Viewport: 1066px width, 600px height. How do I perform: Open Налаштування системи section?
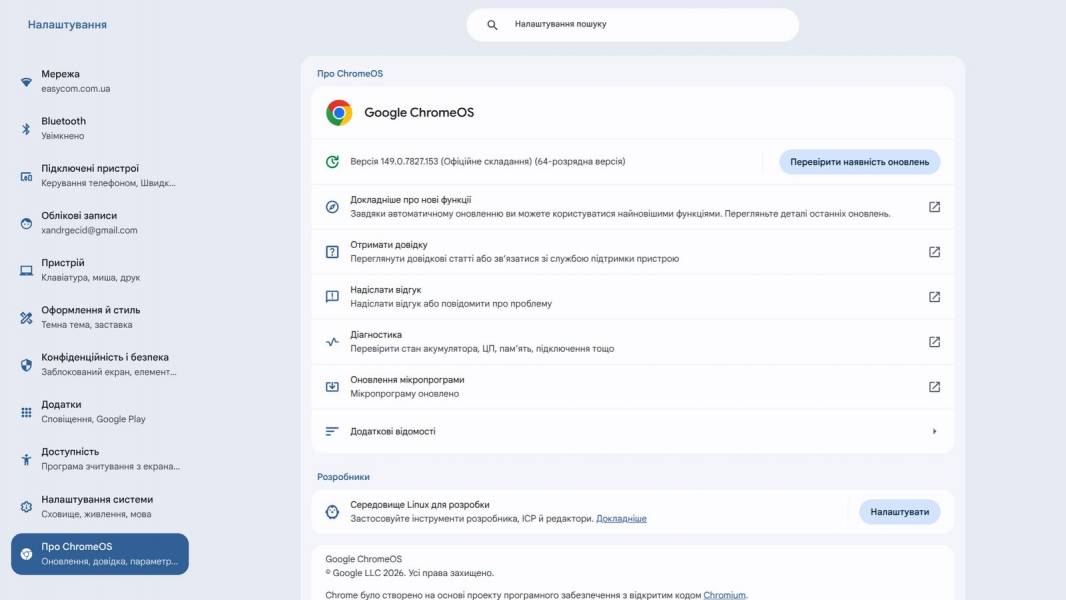pos(100,507)
